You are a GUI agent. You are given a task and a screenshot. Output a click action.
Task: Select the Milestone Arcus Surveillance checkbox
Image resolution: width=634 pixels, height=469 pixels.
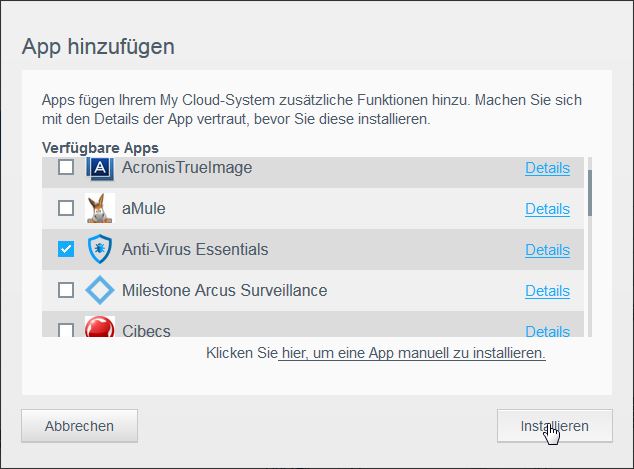pyautogui.click(x=66, y=290)
